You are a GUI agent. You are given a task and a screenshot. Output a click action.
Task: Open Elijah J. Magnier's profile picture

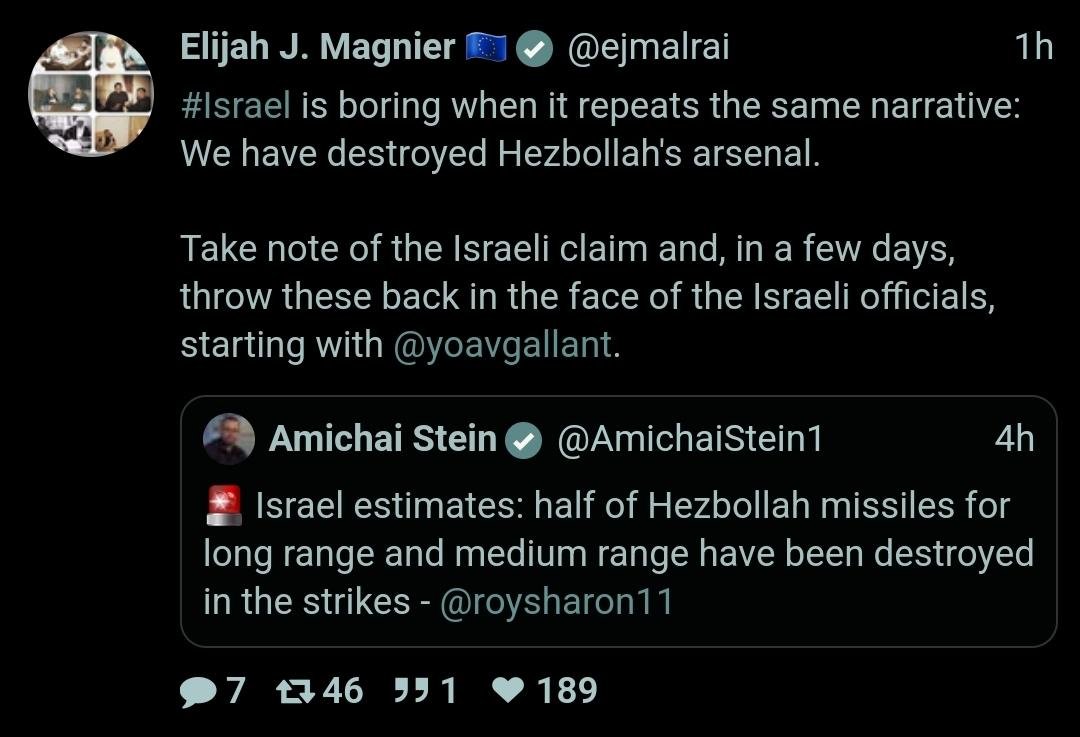coord(91,93)
